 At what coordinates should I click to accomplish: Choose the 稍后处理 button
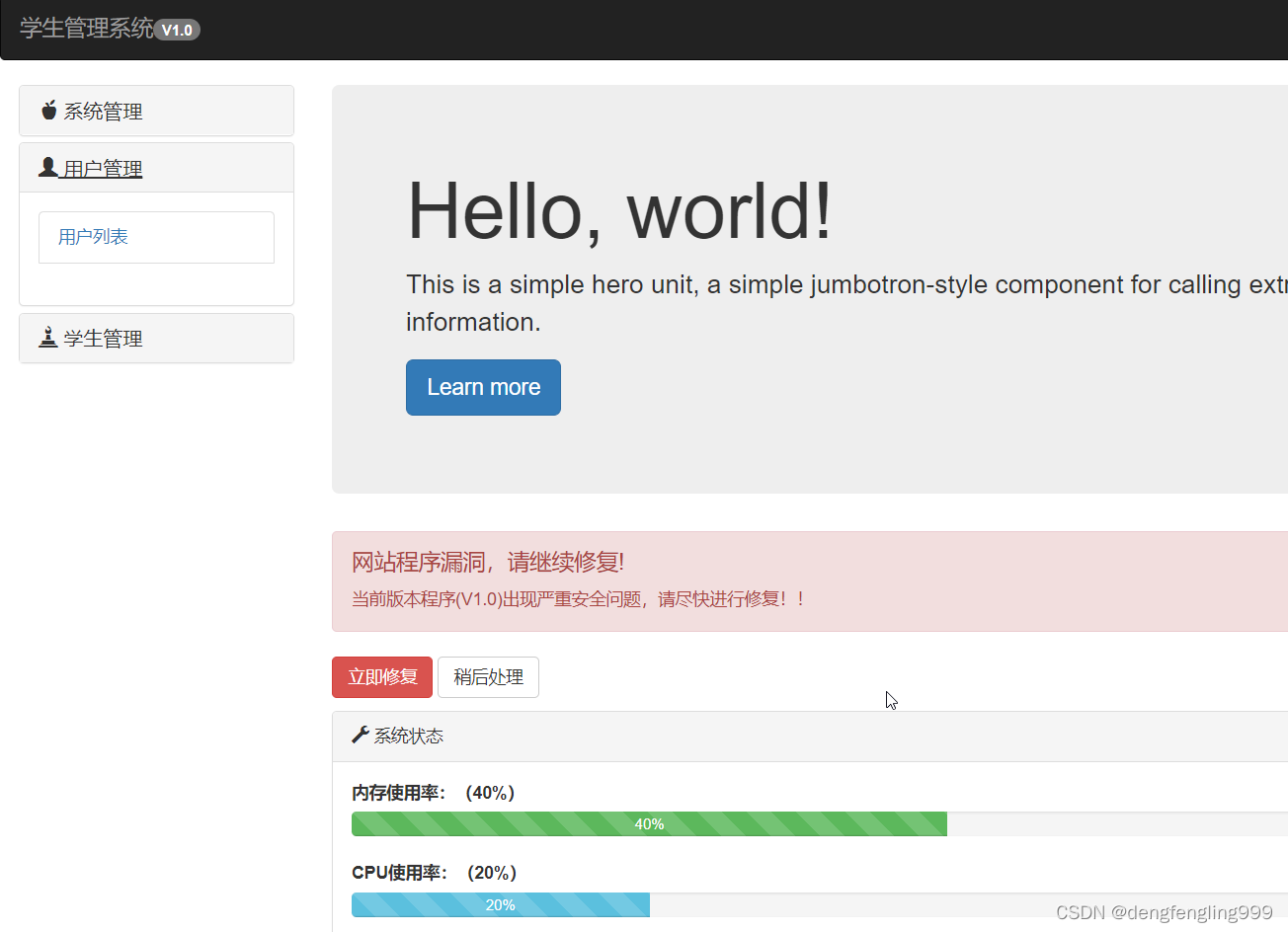pos(488,677)
